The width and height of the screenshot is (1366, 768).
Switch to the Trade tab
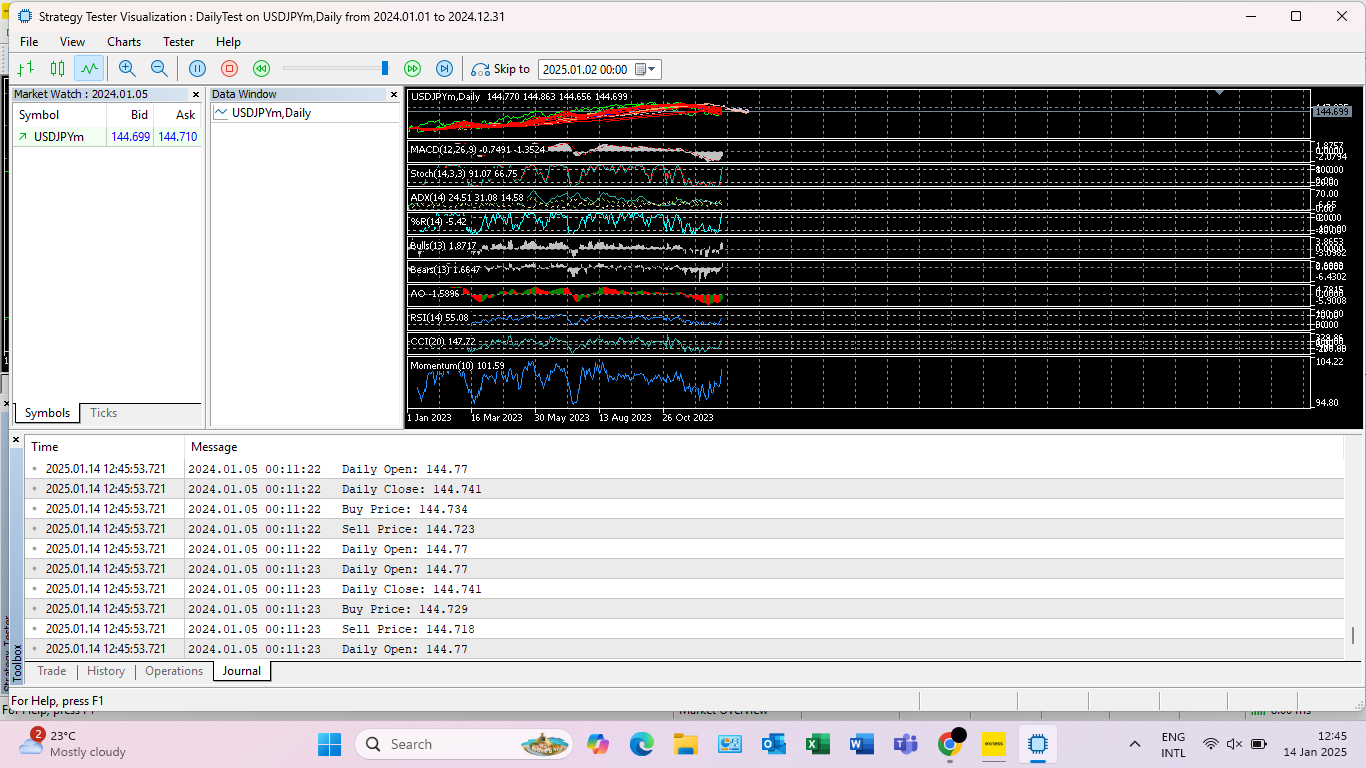pos(52,671)
